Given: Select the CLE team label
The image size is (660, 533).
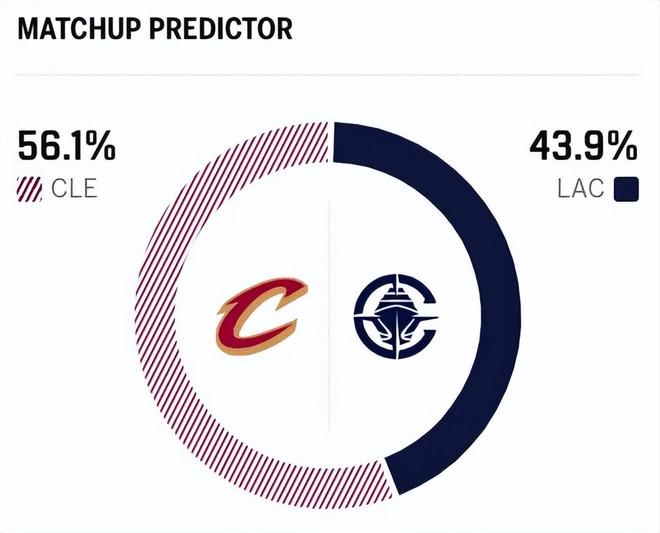Looking at the screenshot, I should pos(74,188).
